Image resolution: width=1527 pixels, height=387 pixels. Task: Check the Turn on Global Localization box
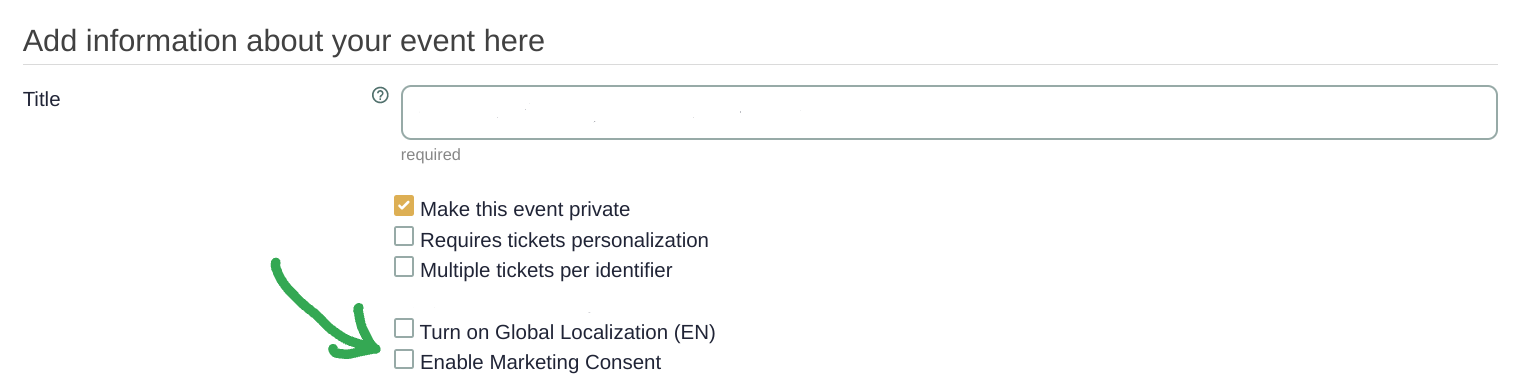(404, 328)
